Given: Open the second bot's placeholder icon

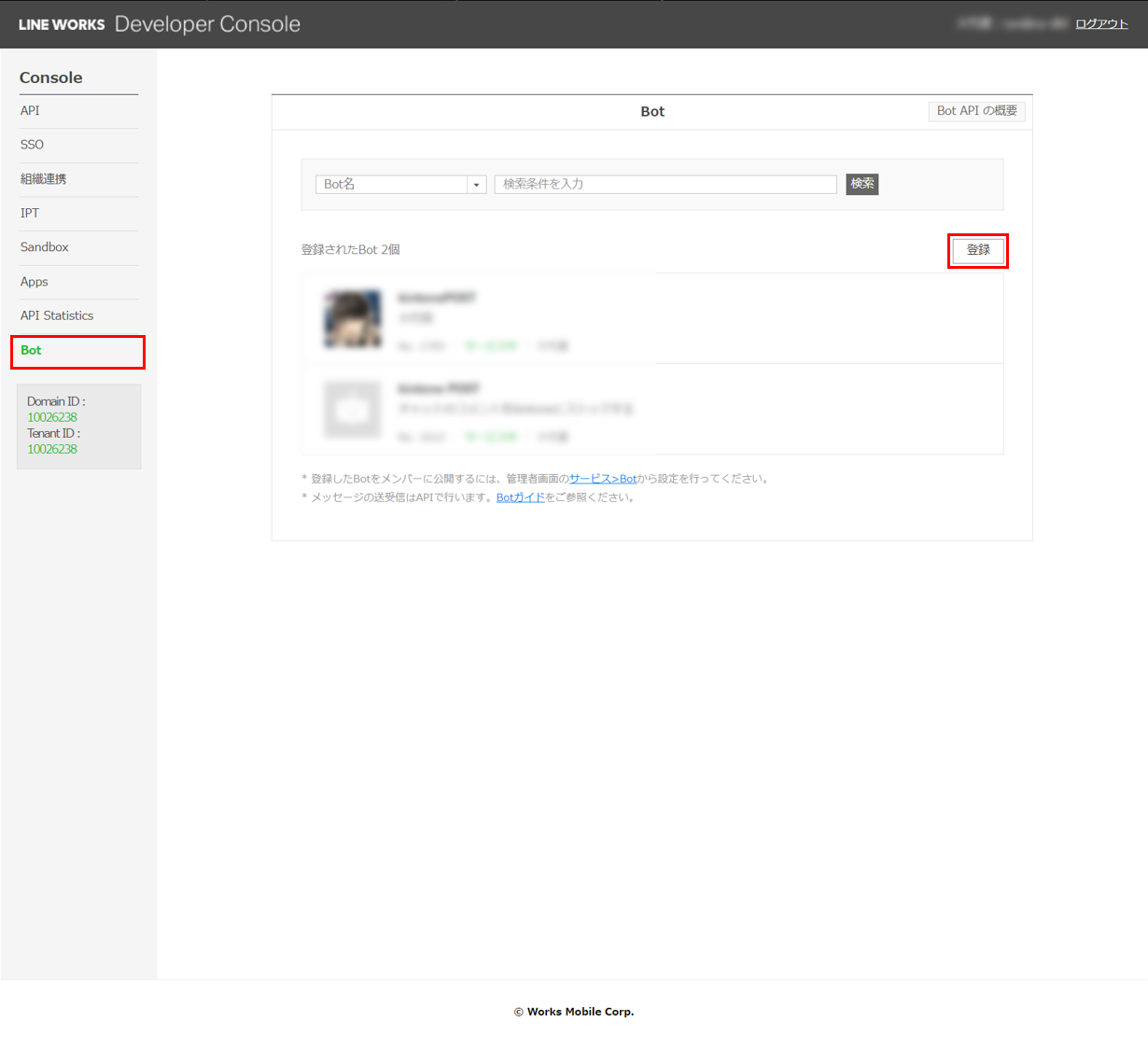Looking at the screenshot, I should click(353, 410).
